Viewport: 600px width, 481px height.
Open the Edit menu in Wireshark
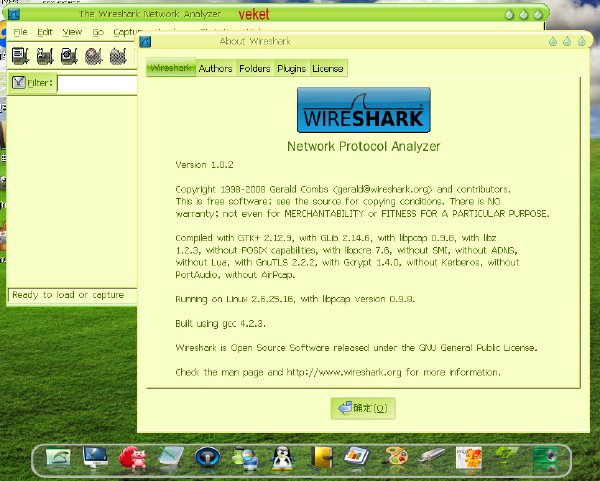pos(45,32)
